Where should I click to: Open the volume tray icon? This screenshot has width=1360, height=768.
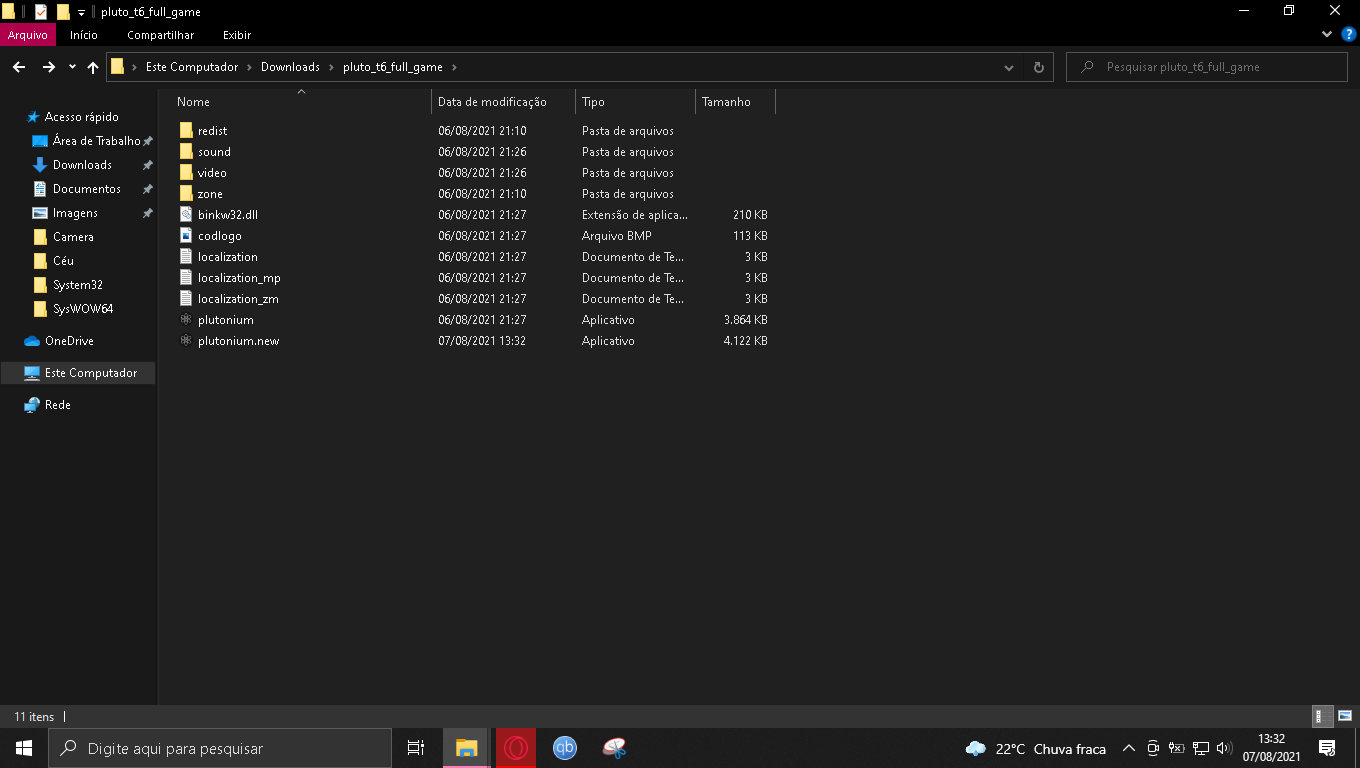click(1225, 748)
